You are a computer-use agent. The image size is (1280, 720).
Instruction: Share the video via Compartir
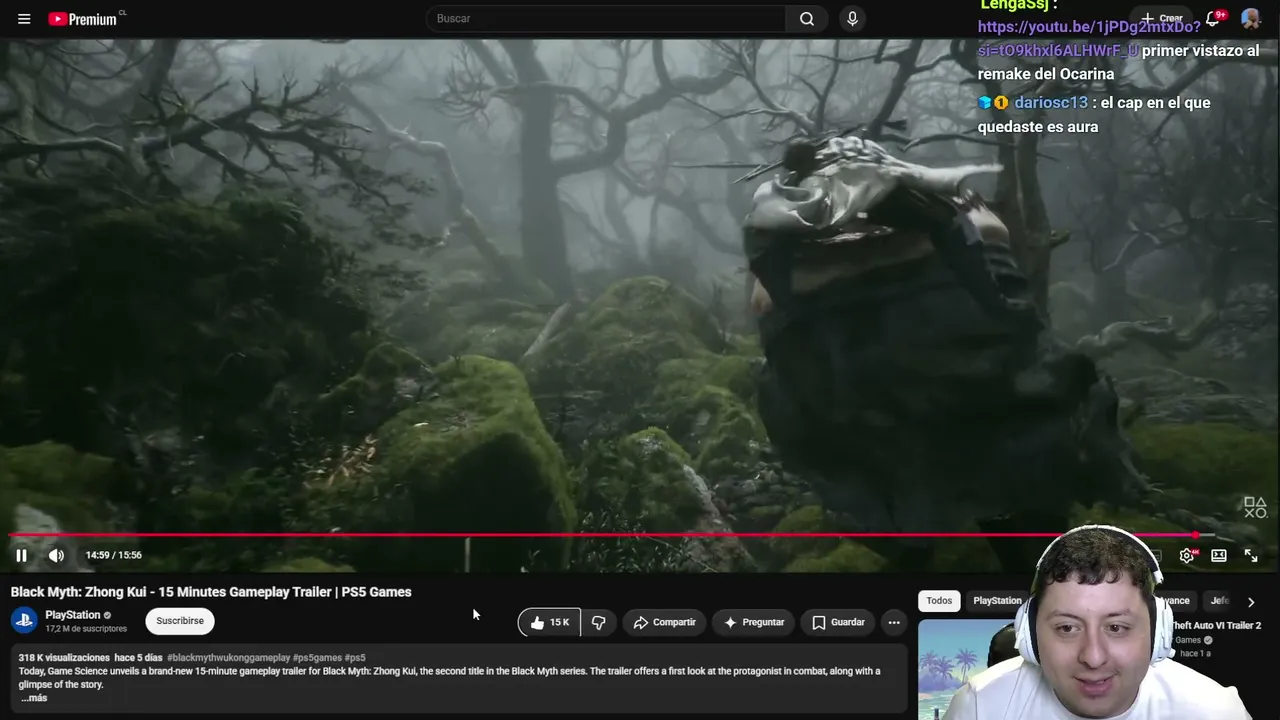[664, 622]
